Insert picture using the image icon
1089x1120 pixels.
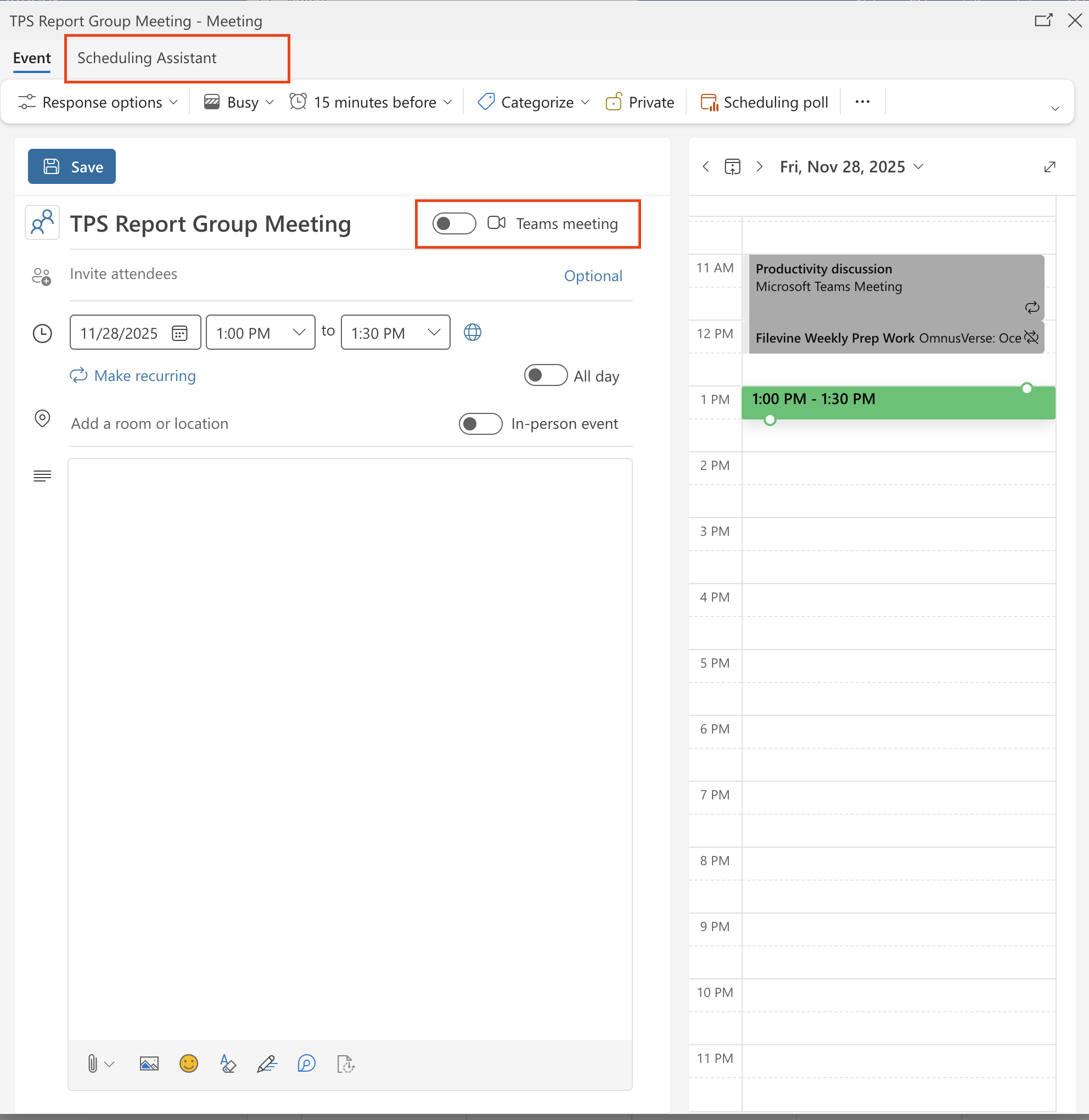(149, 1064)
